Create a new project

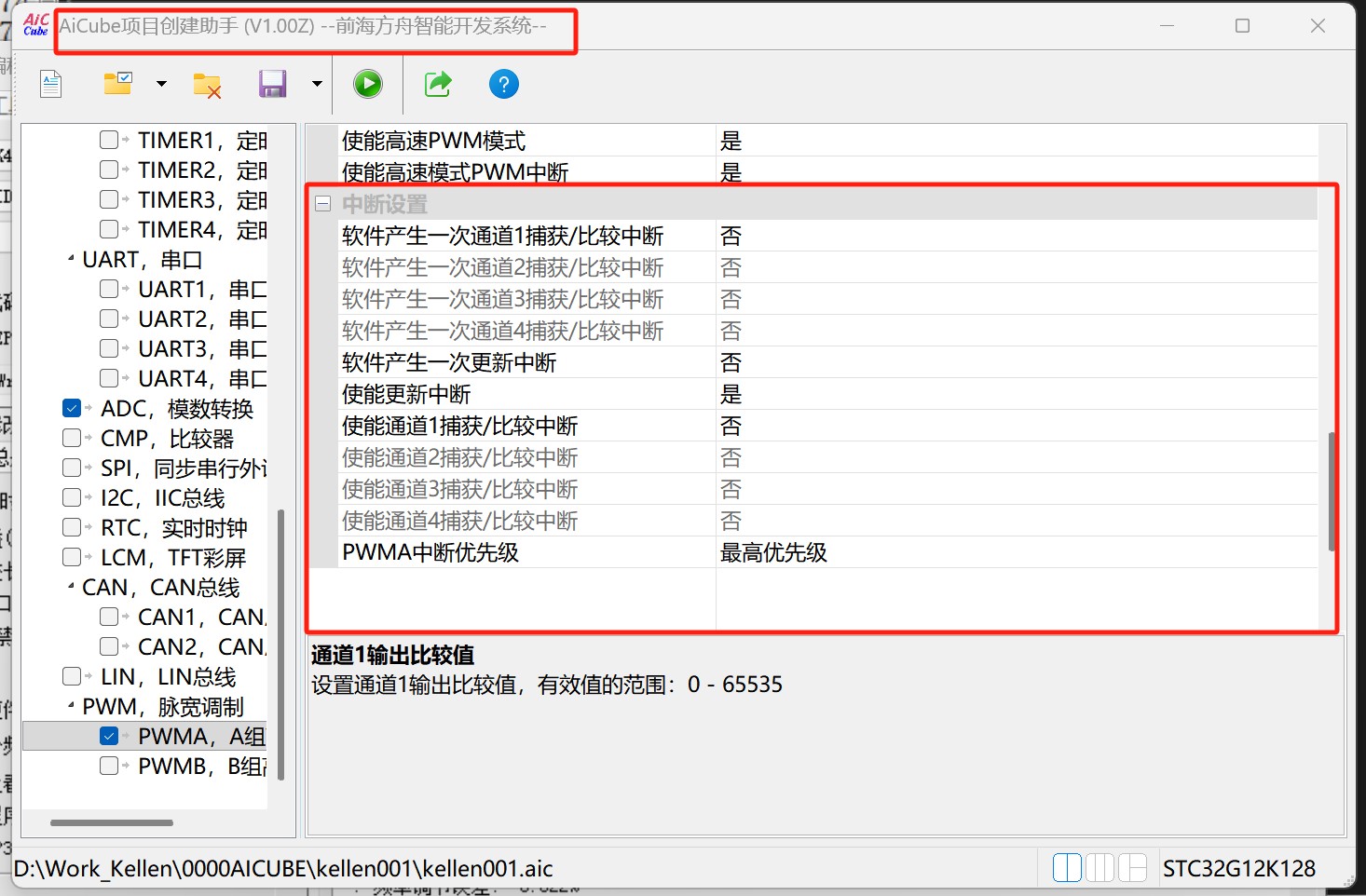[50, 84]
